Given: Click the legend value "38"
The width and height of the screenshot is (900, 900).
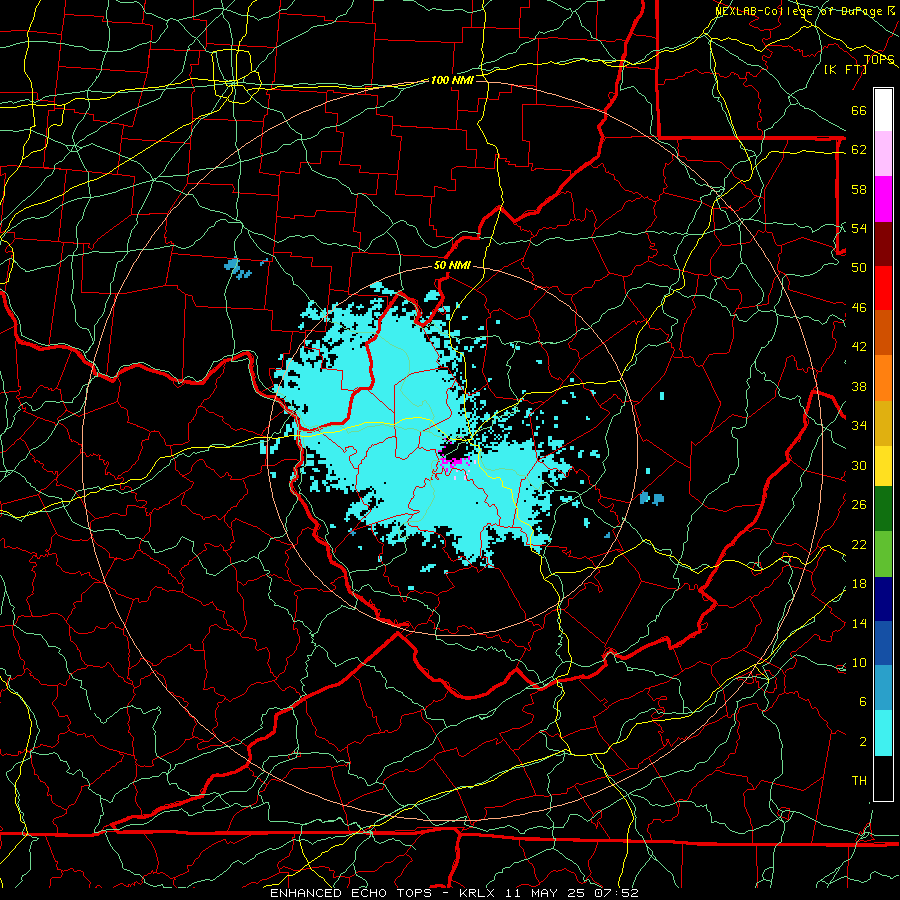Looking at the screenshot, I should click(859, 386).
